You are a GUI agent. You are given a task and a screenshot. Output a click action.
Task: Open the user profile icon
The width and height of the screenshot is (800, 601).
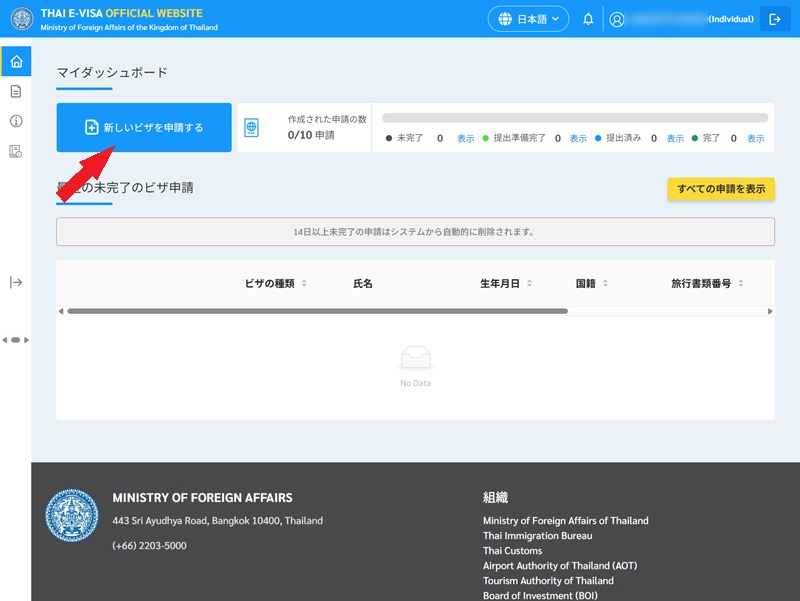616,19
